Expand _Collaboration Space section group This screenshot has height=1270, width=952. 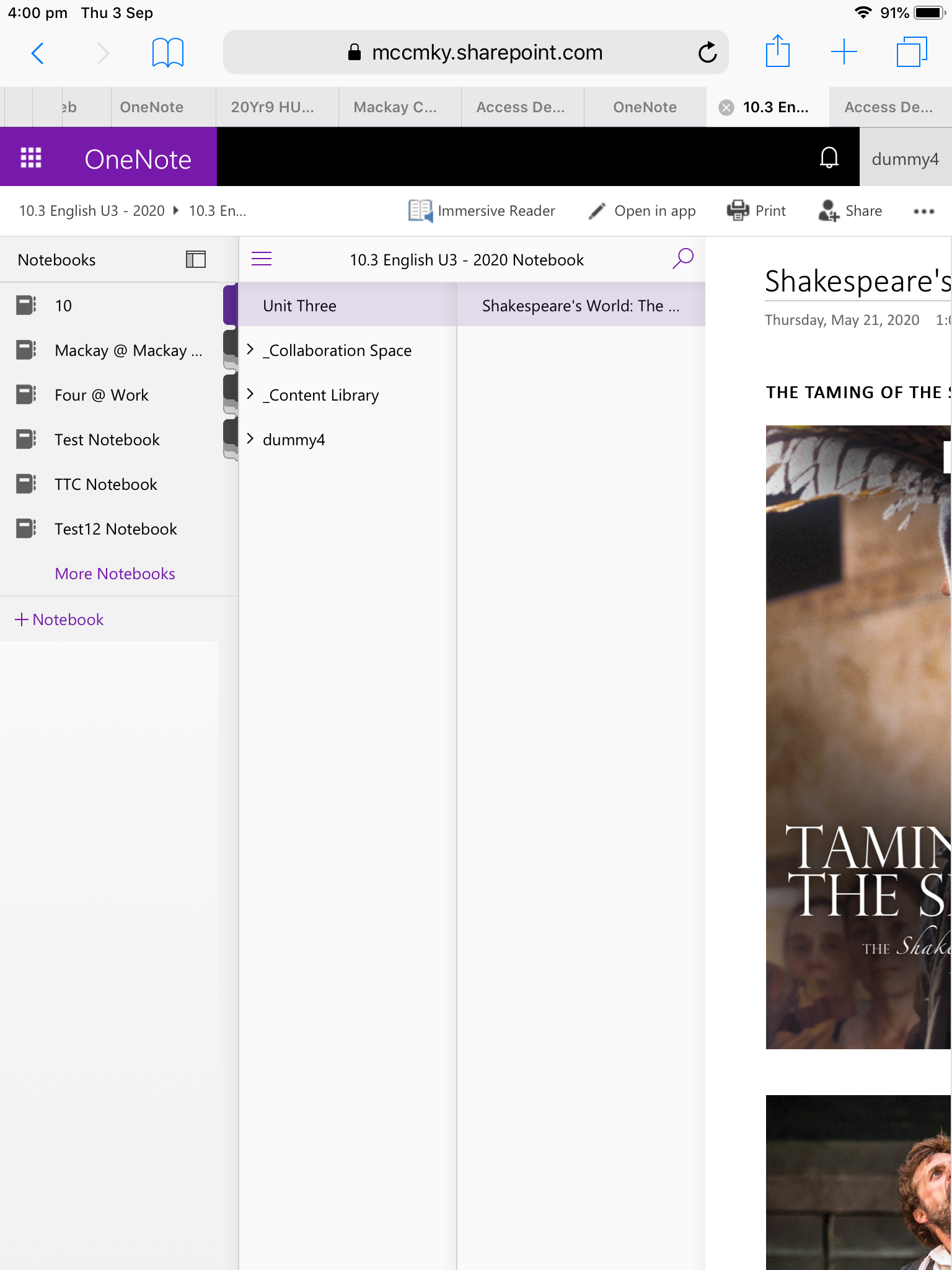point(250,350)
